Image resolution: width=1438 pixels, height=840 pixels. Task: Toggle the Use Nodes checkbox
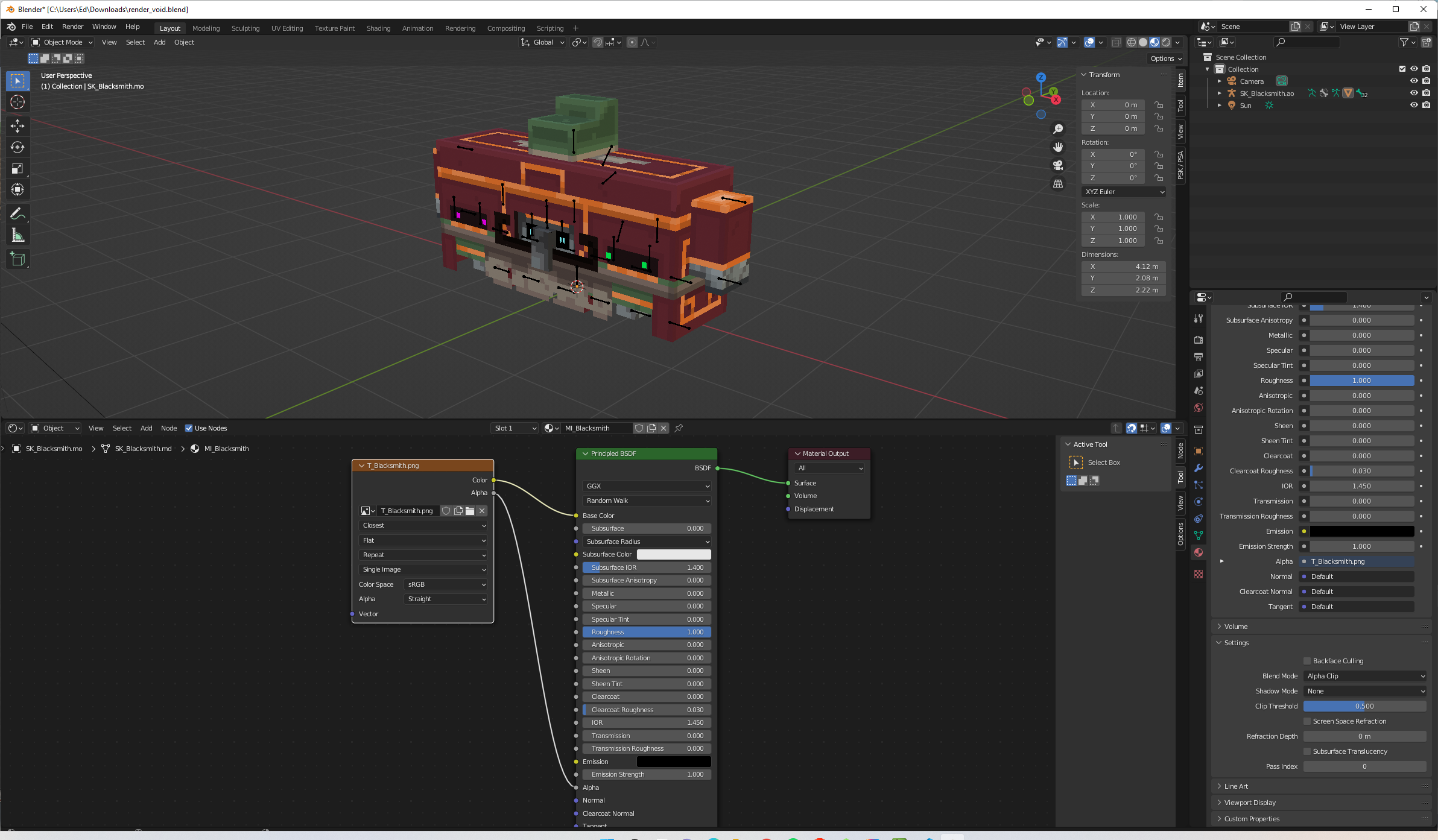(x=189, y=428)
